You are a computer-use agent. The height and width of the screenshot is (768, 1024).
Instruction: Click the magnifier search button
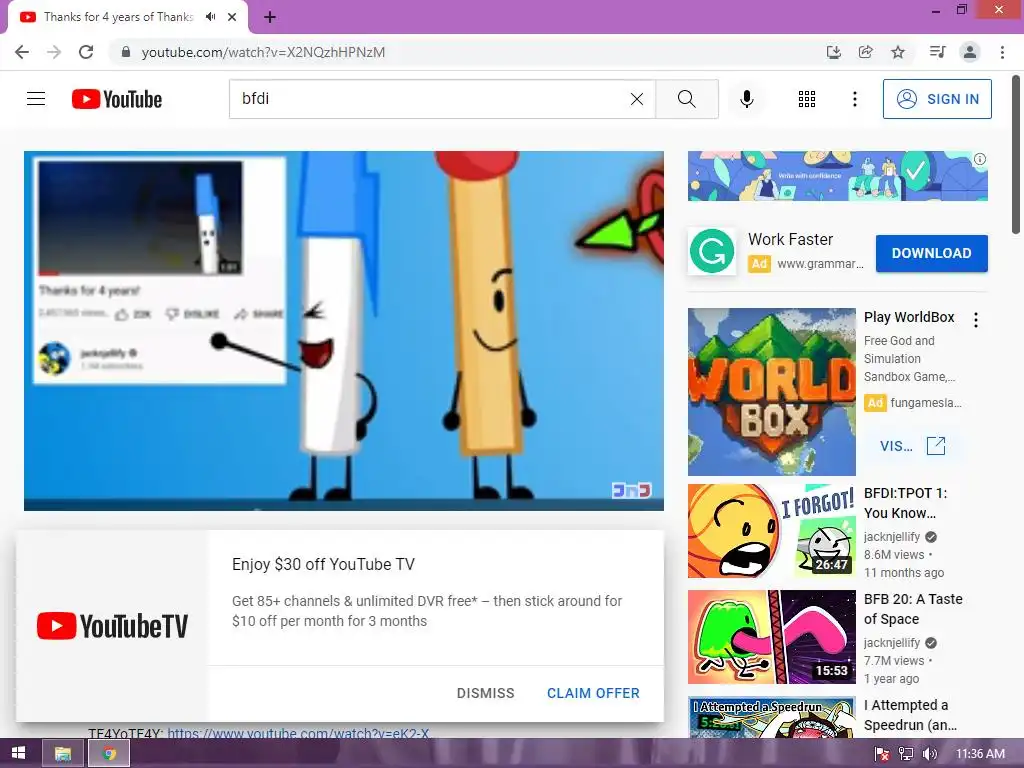click(686, 99)
